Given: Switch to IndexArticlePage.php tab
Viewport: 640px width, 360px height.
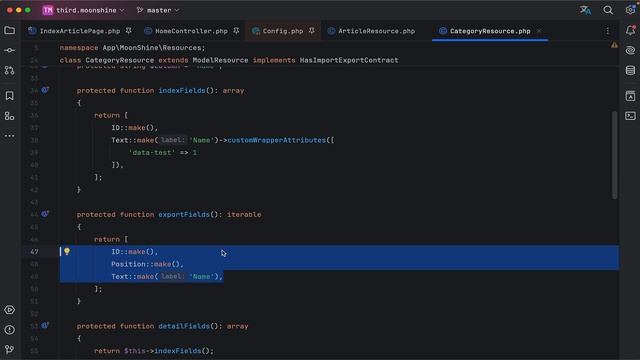Looking at the screenshot, I should click(x=80, y=31).
